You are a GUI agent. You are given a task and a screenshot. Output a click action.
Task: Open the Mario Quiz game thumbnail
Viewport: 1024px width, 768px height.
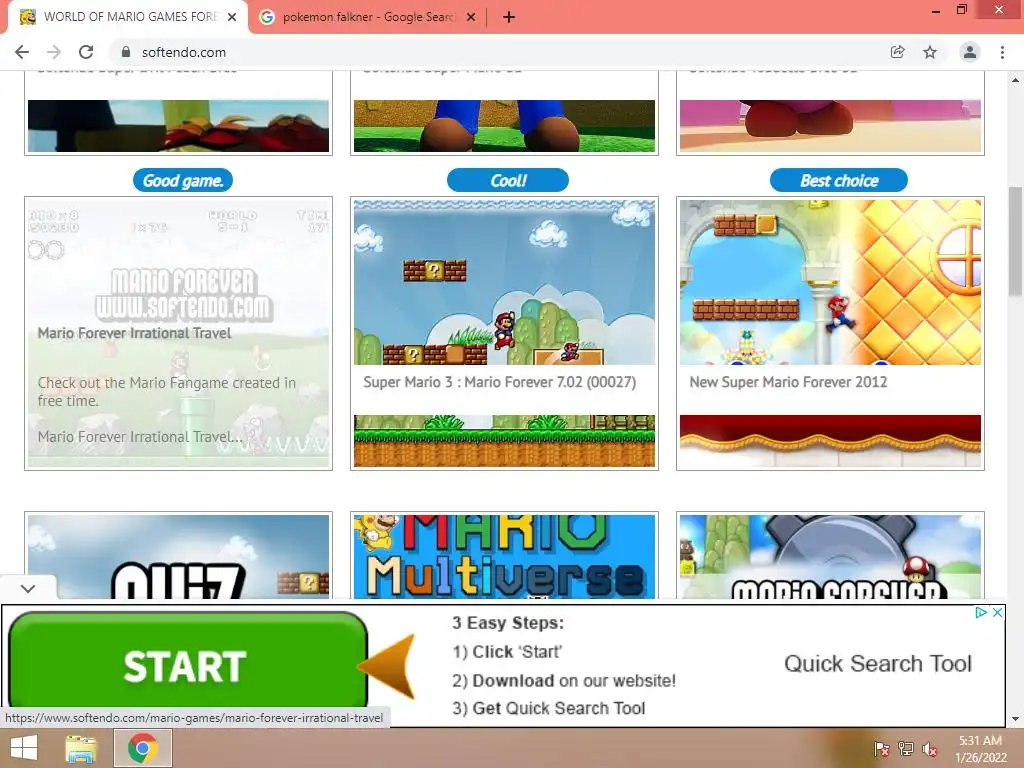[x=178, y=556]
